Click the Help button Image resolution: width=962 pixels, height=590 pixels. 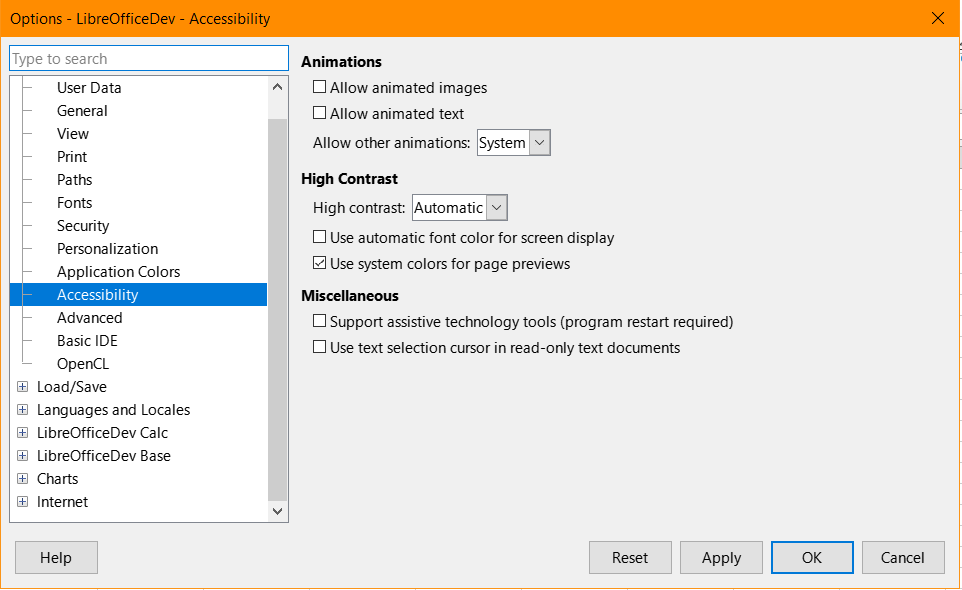click(56, 557)
